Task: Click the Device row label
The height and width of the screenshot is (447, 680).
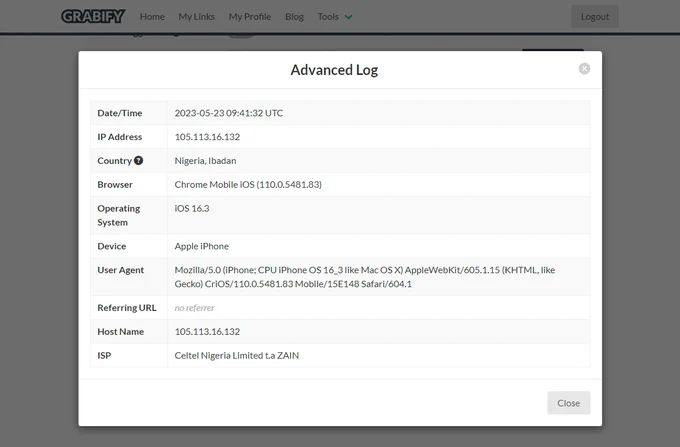Action: (111, 246)
